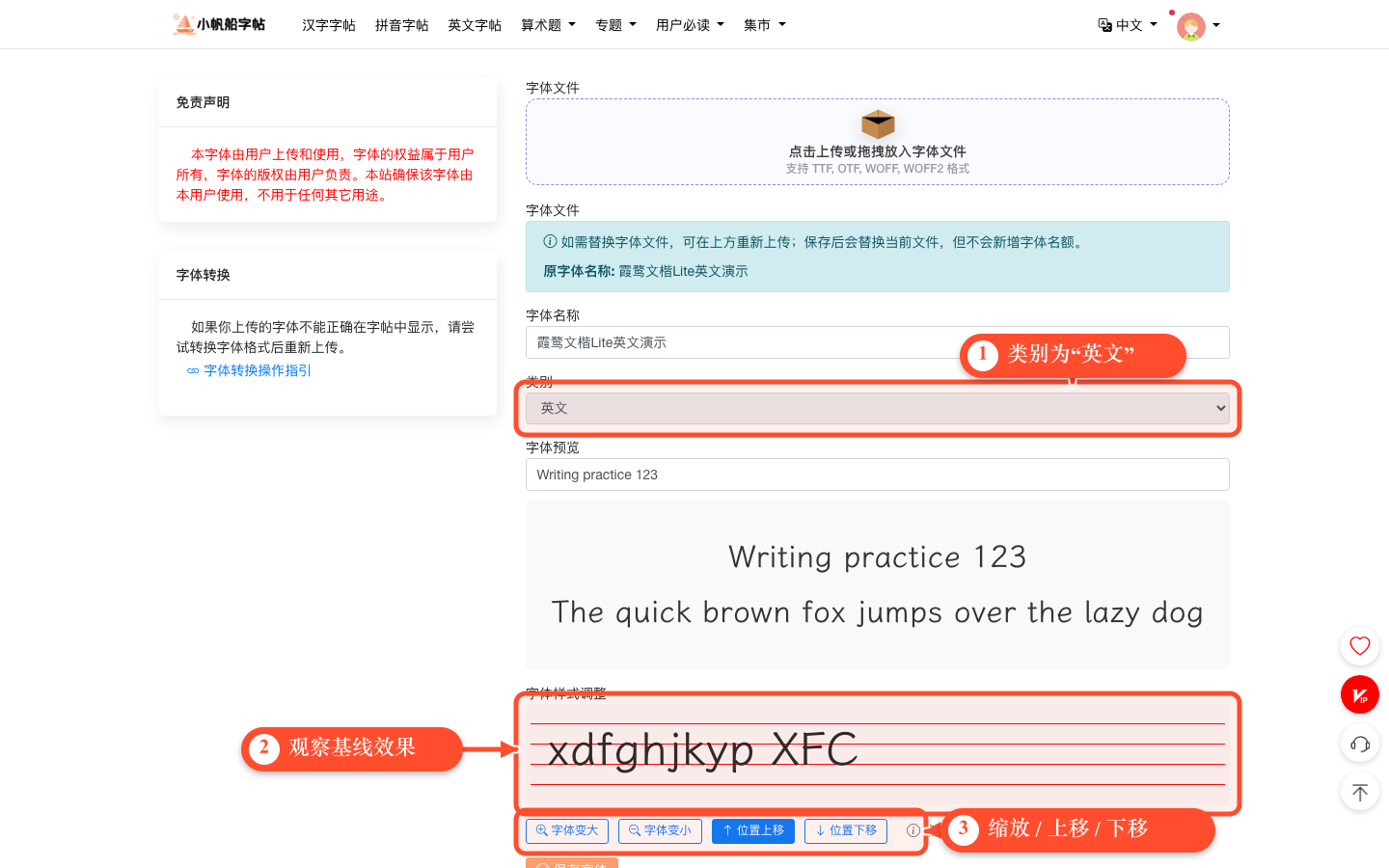The width and height of the screenshot is (1389, 868).
Task: Click the 字体变小 button
Action: point(660,830)
